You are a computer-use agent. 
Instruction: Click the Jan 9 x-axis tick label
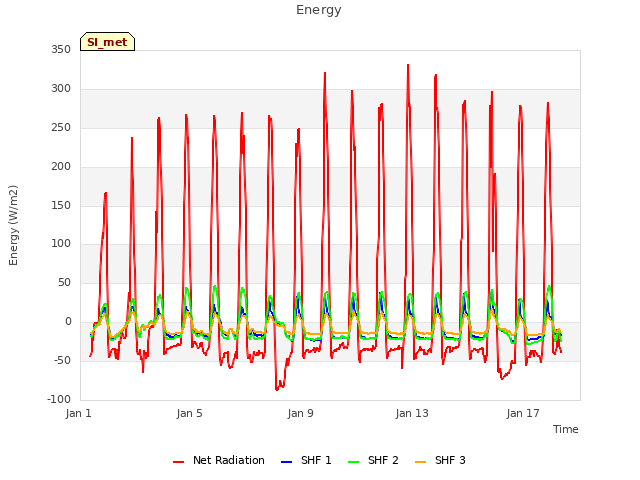[x=300, y=413]
